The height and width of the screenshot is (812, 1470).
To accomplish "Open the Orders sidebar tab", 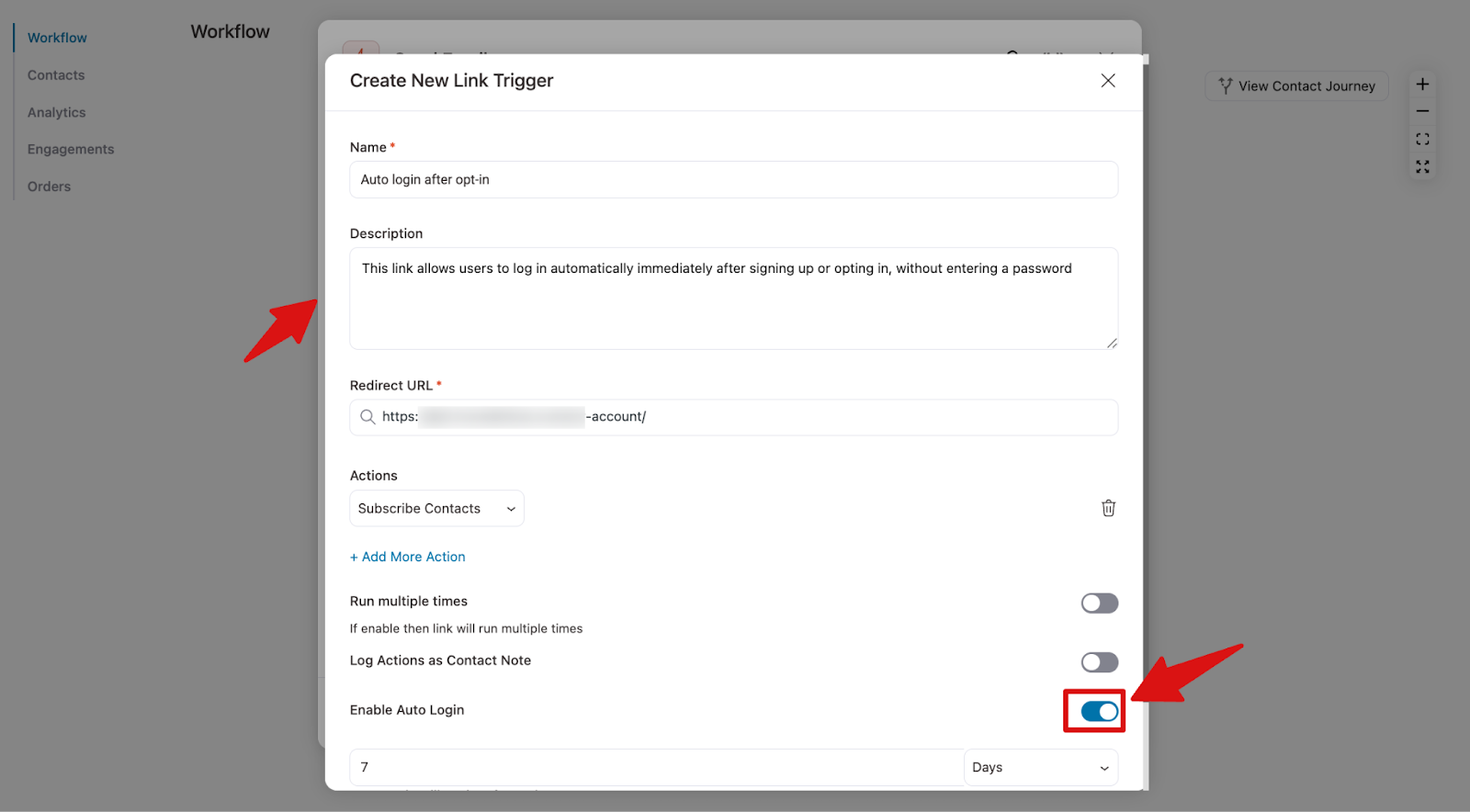I will click(x=49, y=186).
